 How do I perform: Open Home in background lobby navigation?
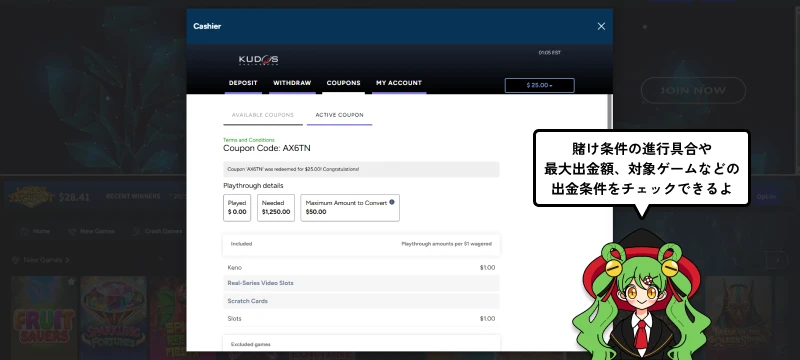[x=35, y=232]
